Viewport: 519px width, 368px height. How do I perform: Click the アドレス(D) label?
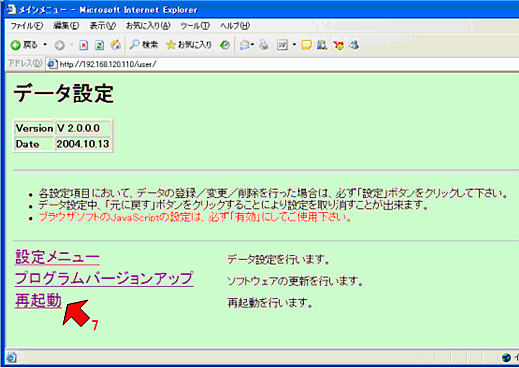coord(25,64)
